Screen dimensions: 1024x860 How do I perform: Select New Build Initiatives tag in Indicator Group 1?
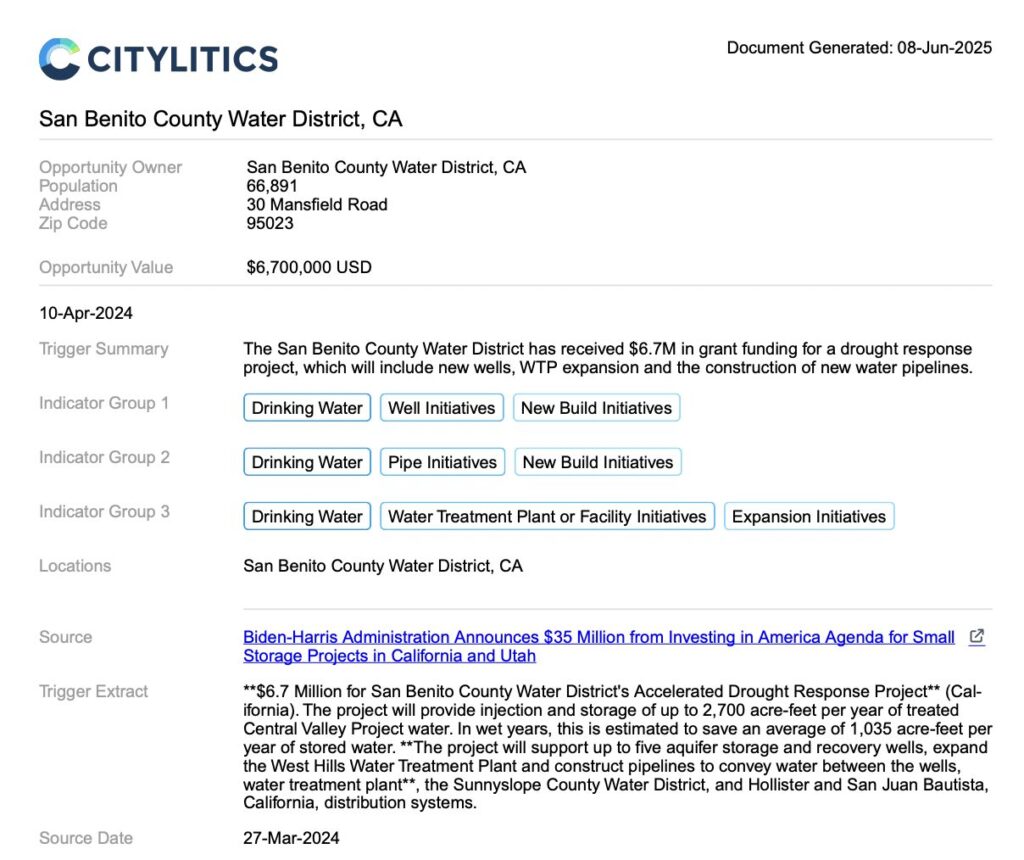coord(596,407)
